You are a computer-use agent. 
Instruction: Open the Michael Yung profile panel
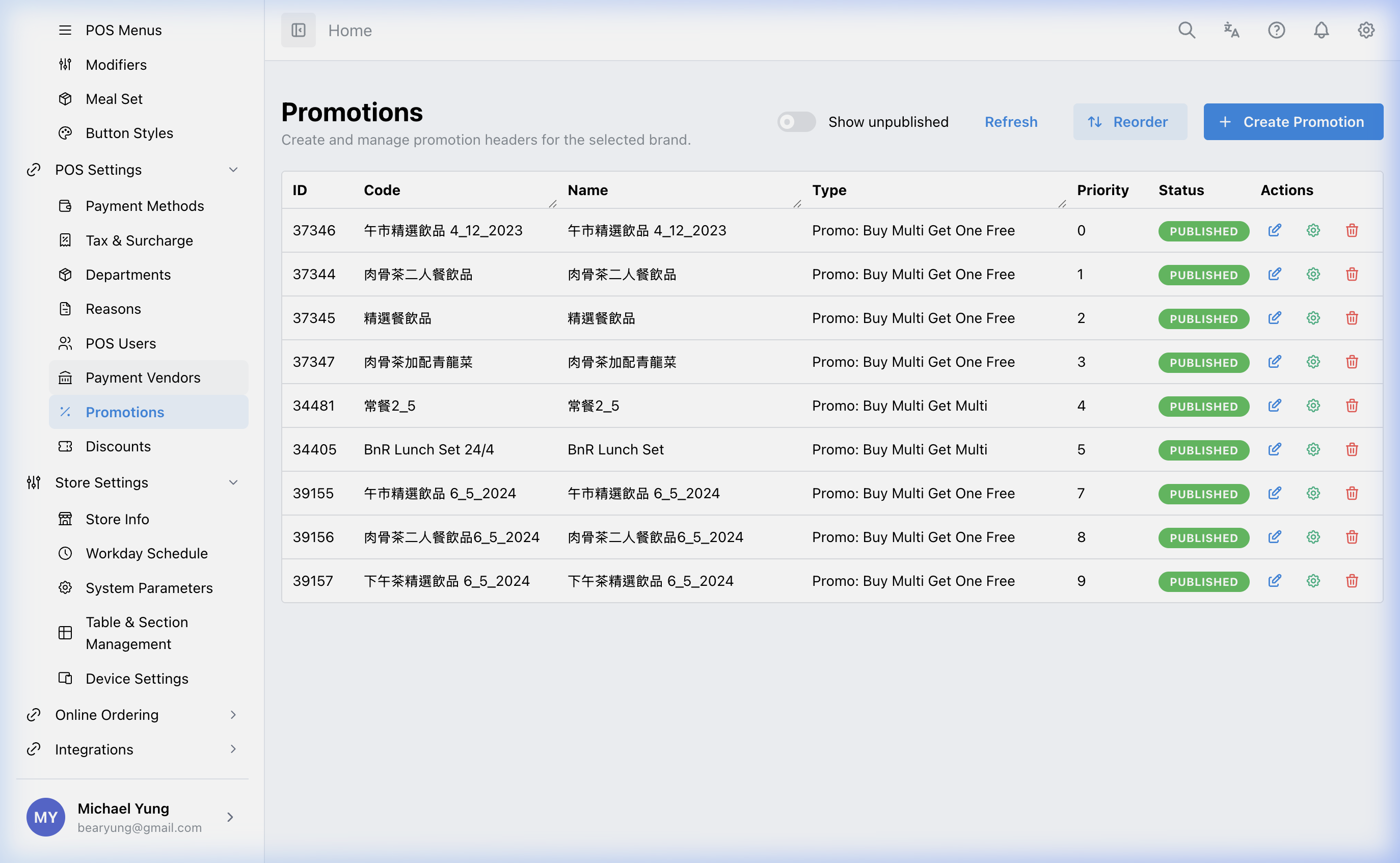point(123,817)
